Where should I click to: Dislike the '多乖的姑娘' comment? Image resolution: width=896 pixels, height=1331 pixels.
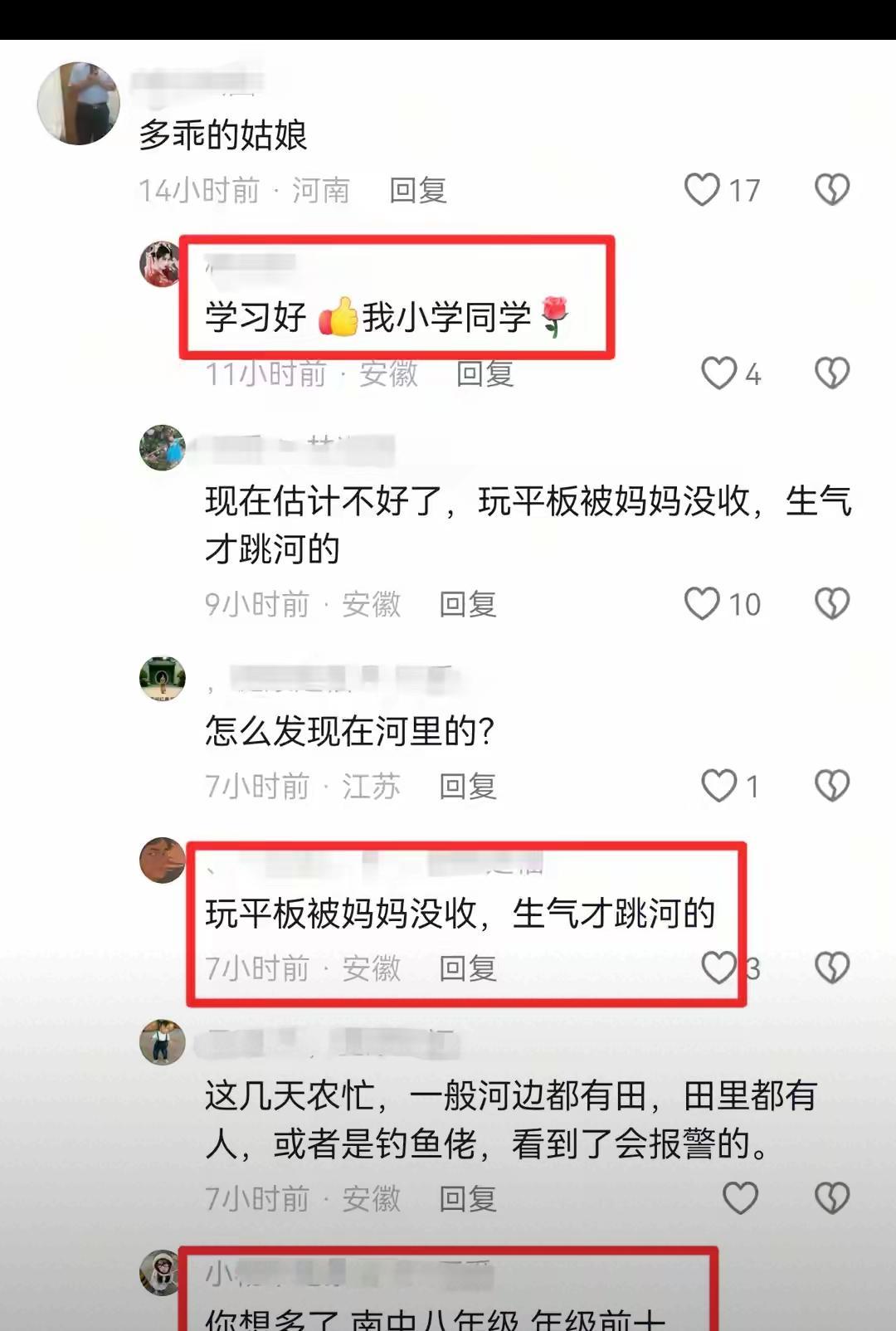click(832, 190)
